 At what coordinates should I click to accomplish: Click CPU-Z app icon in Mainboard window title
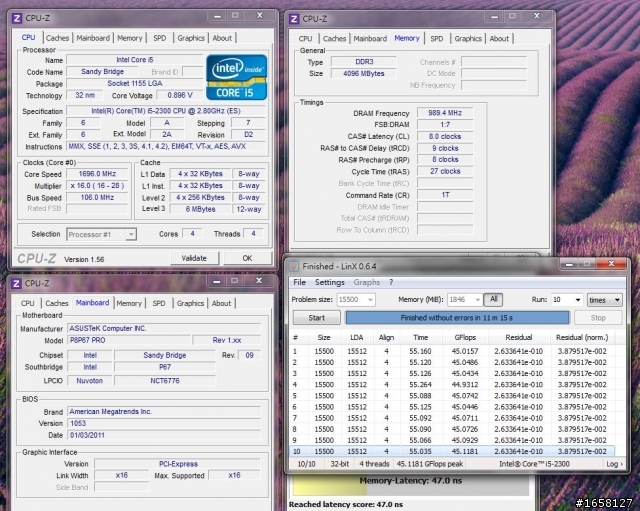16,283
